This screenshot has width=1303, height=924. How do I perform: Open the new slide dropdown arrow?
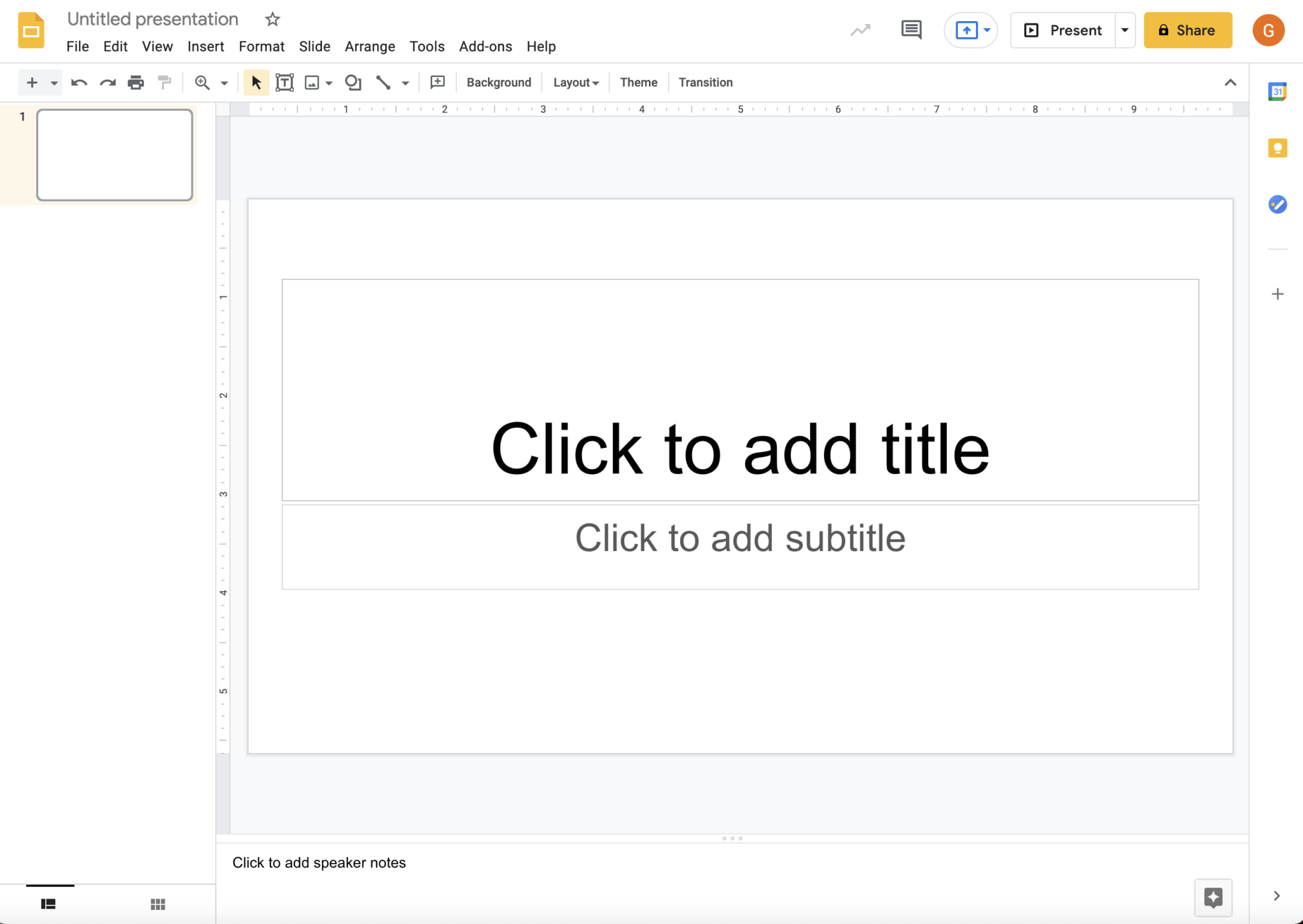point(53,82)
